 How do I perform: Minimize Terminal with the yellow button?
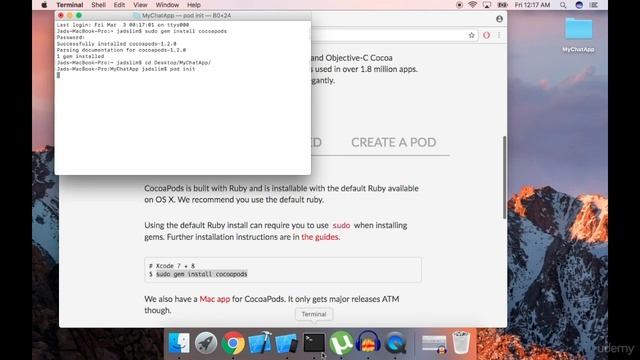70,16
